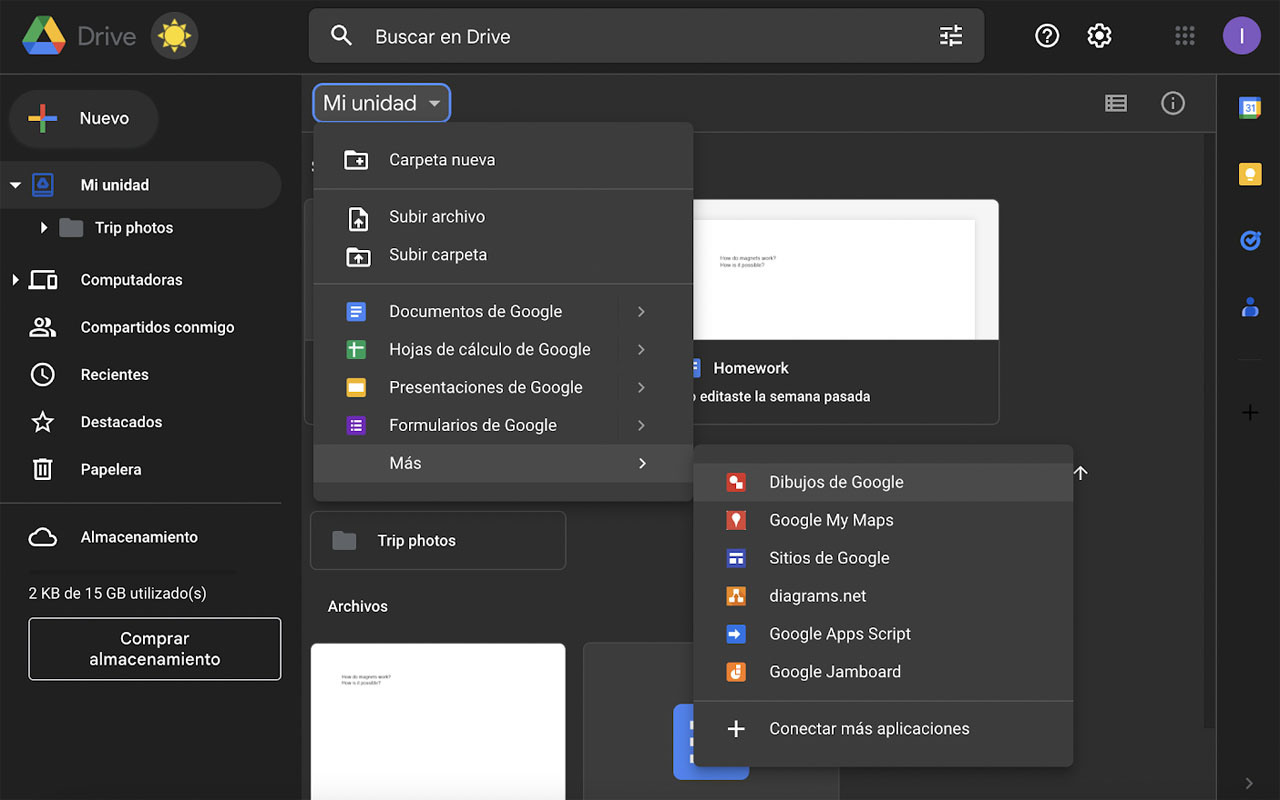Open Almacenamiento in sidebar
The height and width of the screenshot is (800, 1280).
140,537
